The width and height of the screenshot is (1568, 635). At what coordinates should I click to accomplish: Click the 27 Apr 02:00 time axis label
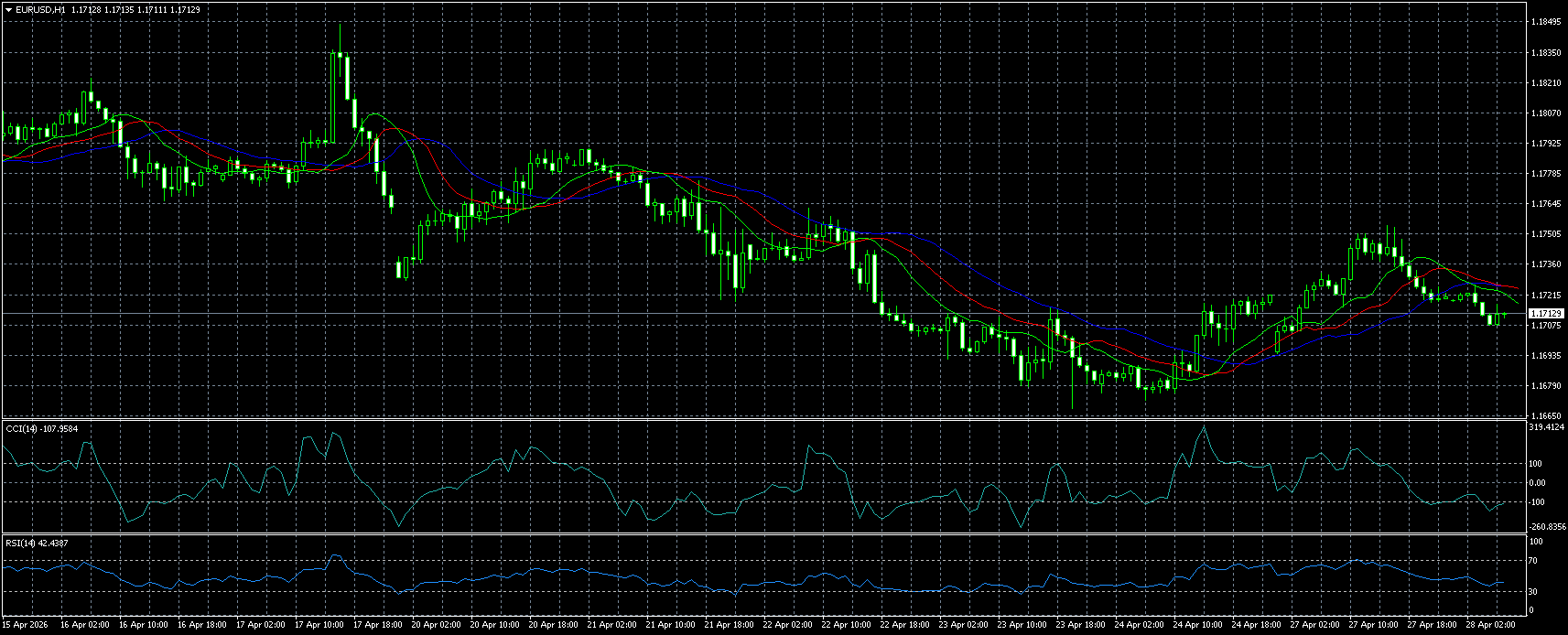[1315, 625]
